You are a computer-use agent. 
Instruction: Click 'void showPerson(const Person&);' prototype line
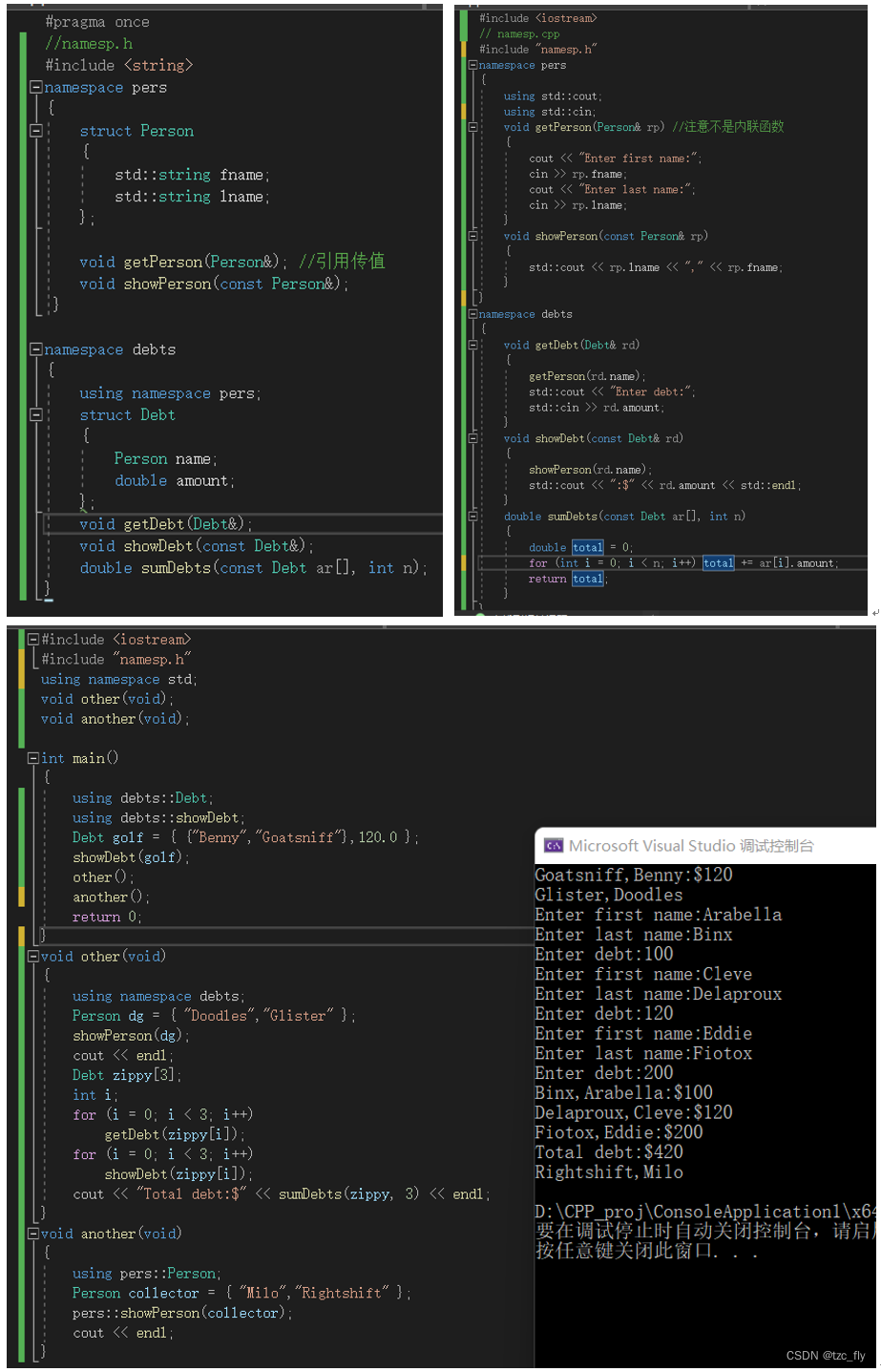tap(214, 284)
